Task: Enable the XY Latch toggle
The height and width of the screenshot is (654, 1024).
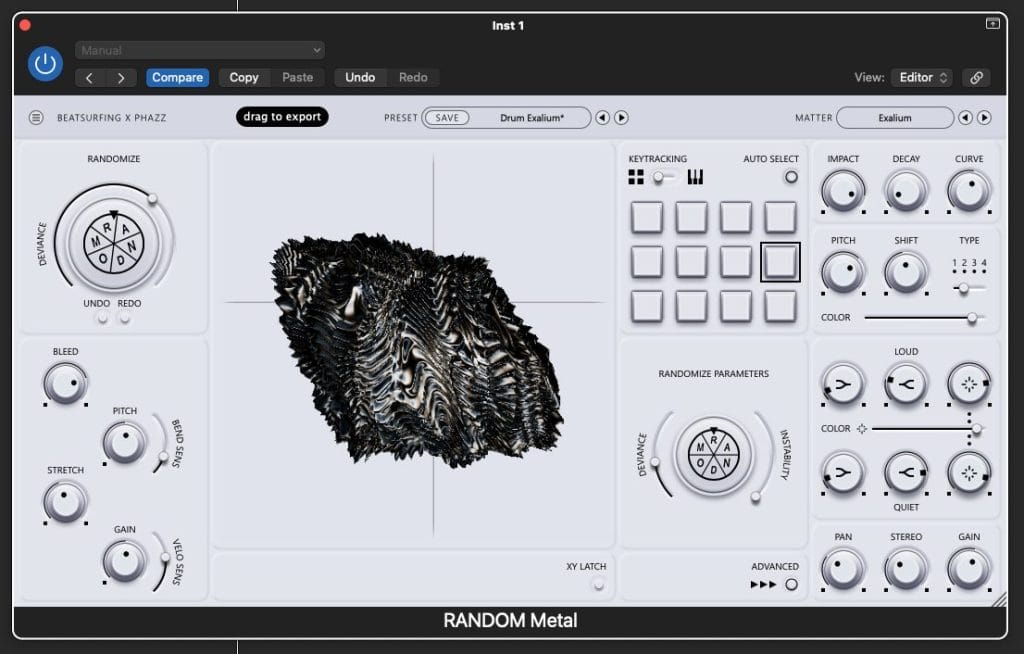Action: (x=598, y=584)
